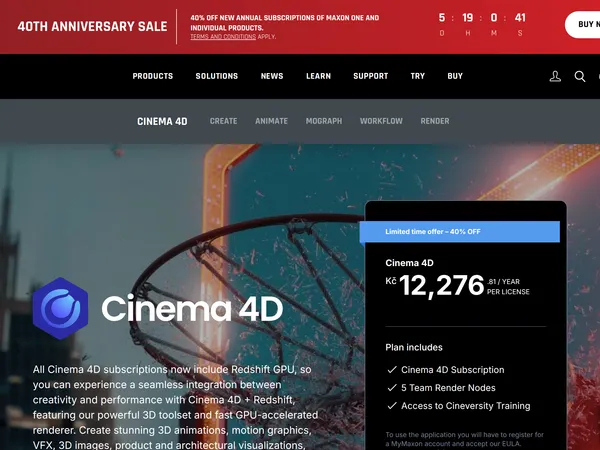Click the checkmark beside Cineversity Training

click(392, 406)
